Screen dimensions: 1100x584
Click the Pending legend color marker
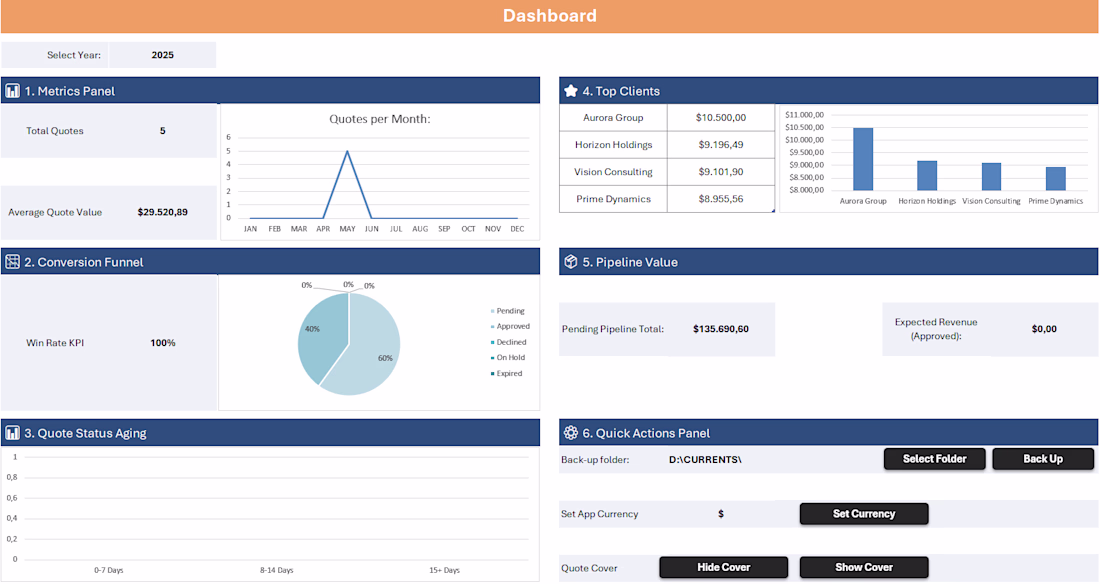[492, 311]
